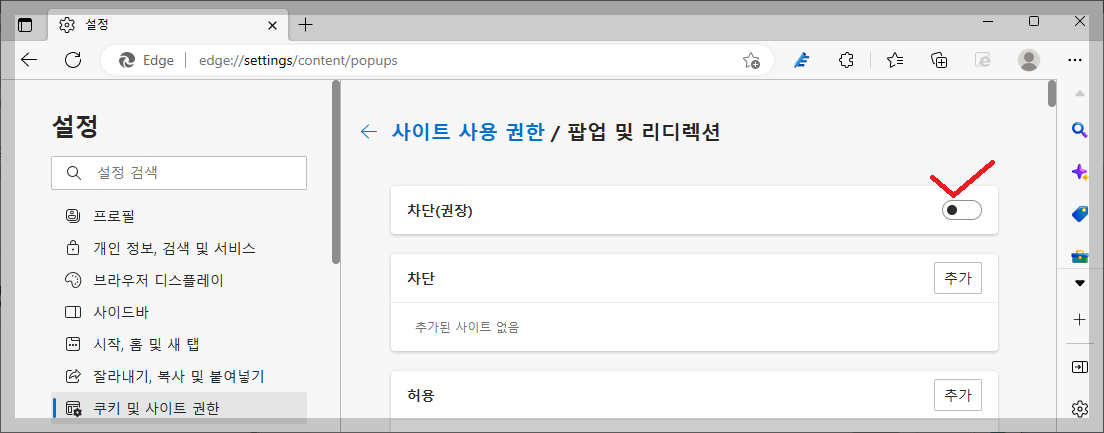Screen dimensions: 1104x433
Task: Open sidebar search magnifier icon
Action: pyautogui.click(x=1079, y=130)
